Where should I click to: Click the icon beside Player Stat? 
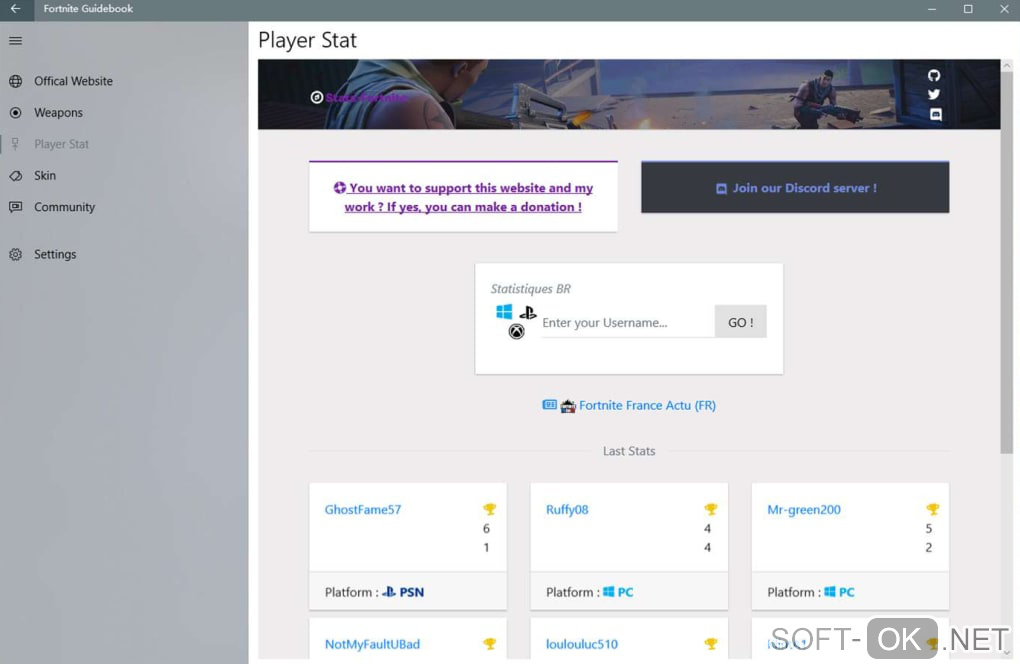click(x=16, y=144)
